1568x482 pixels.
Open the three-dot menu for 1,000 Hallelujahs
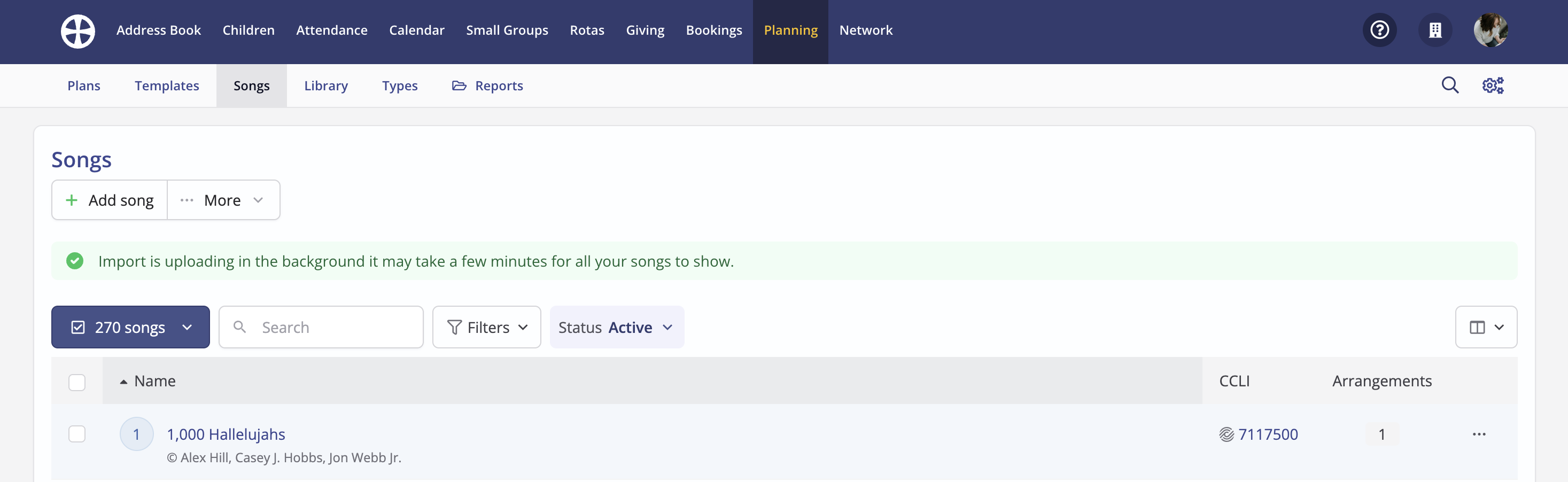1479,434
